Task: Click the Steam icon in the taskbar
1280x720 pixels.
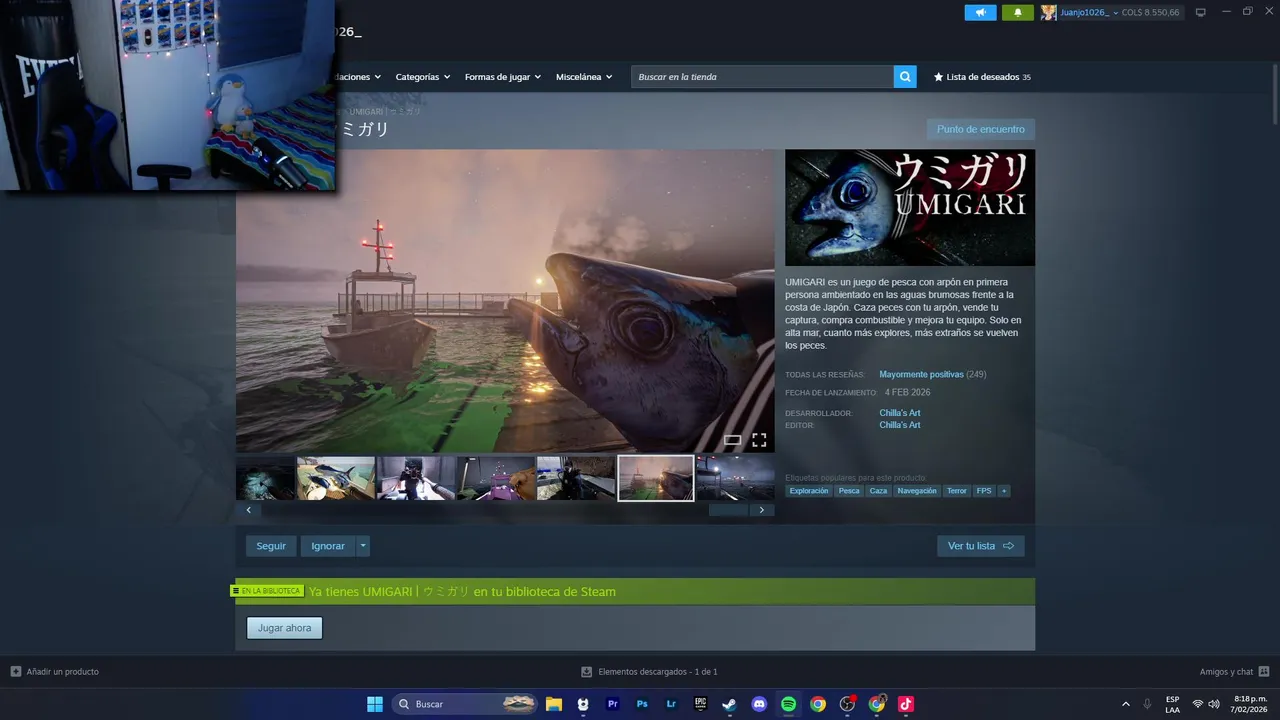Action: pyautogui.click(x=730, y=704)
